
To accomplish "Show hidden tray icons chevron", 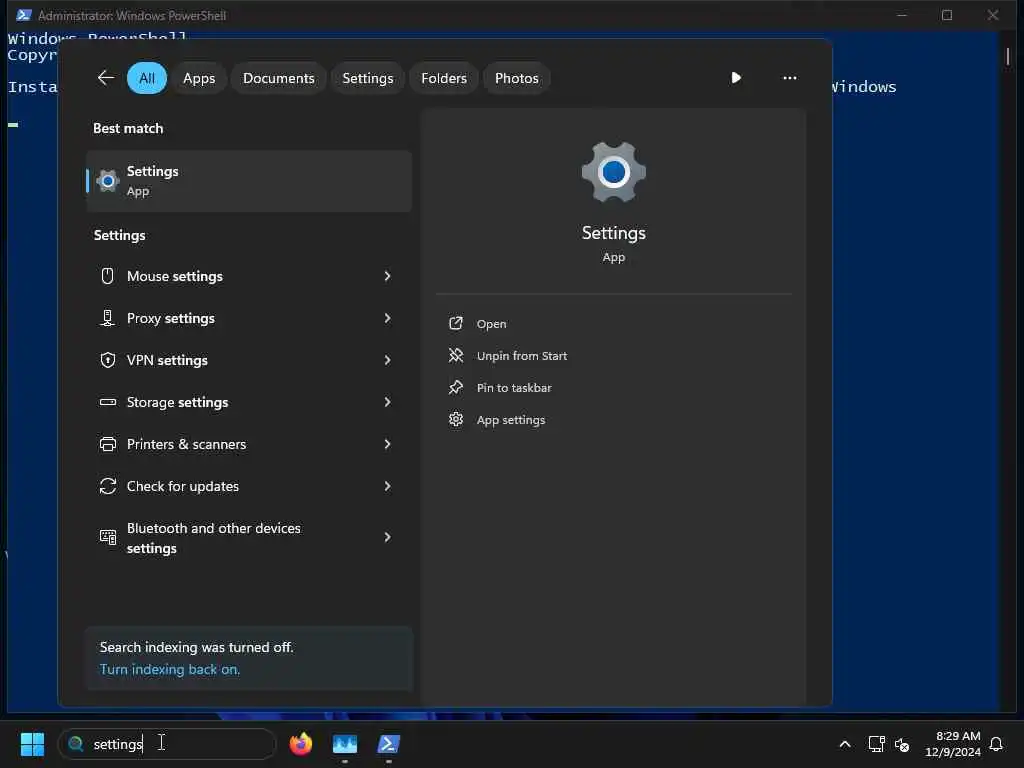I will 844,744.
